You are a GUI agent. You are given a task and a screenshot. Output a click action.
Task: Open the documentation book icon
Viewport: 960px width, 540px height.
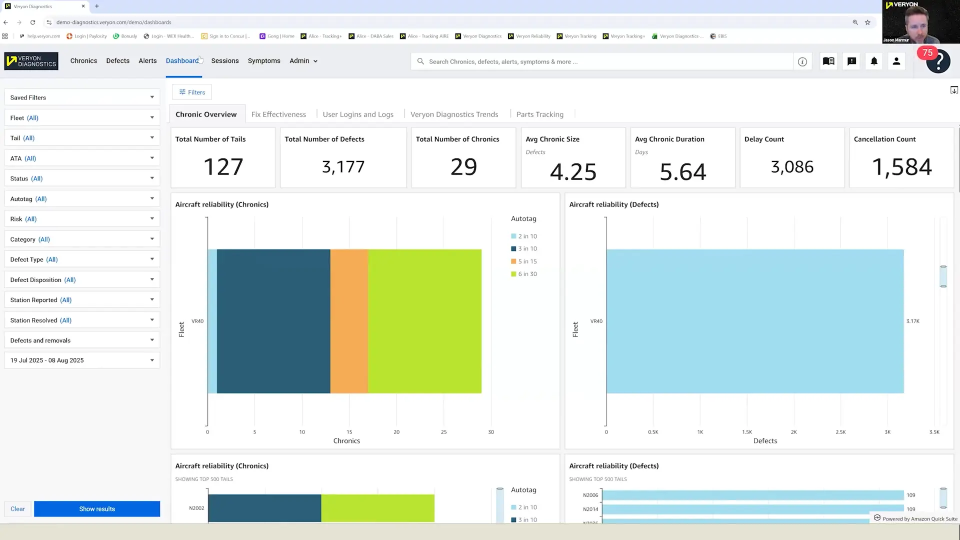(x=828, y=61)
